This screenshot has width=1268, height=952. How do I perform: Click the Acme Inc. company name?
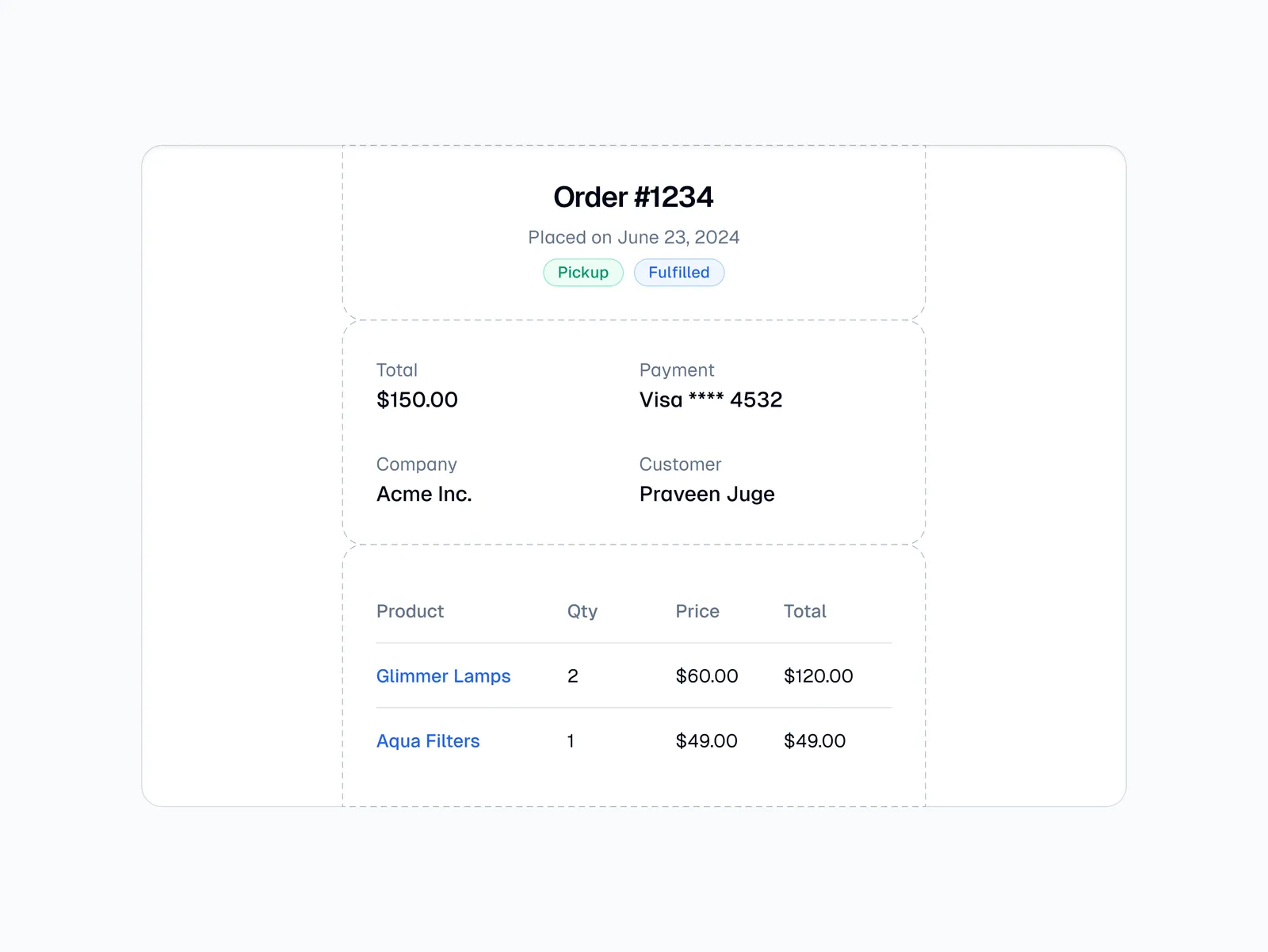[x=424, y=494]
